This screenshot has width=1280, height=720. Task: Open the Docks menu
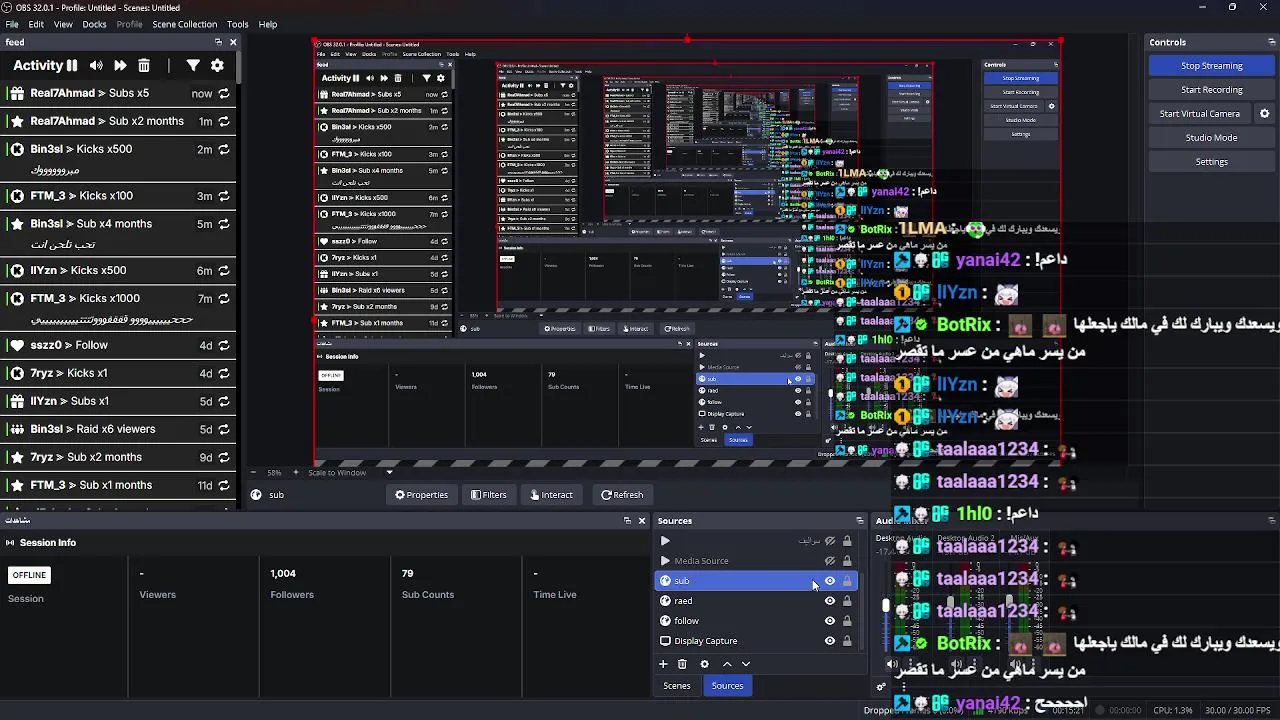click(x=94, y=24)
